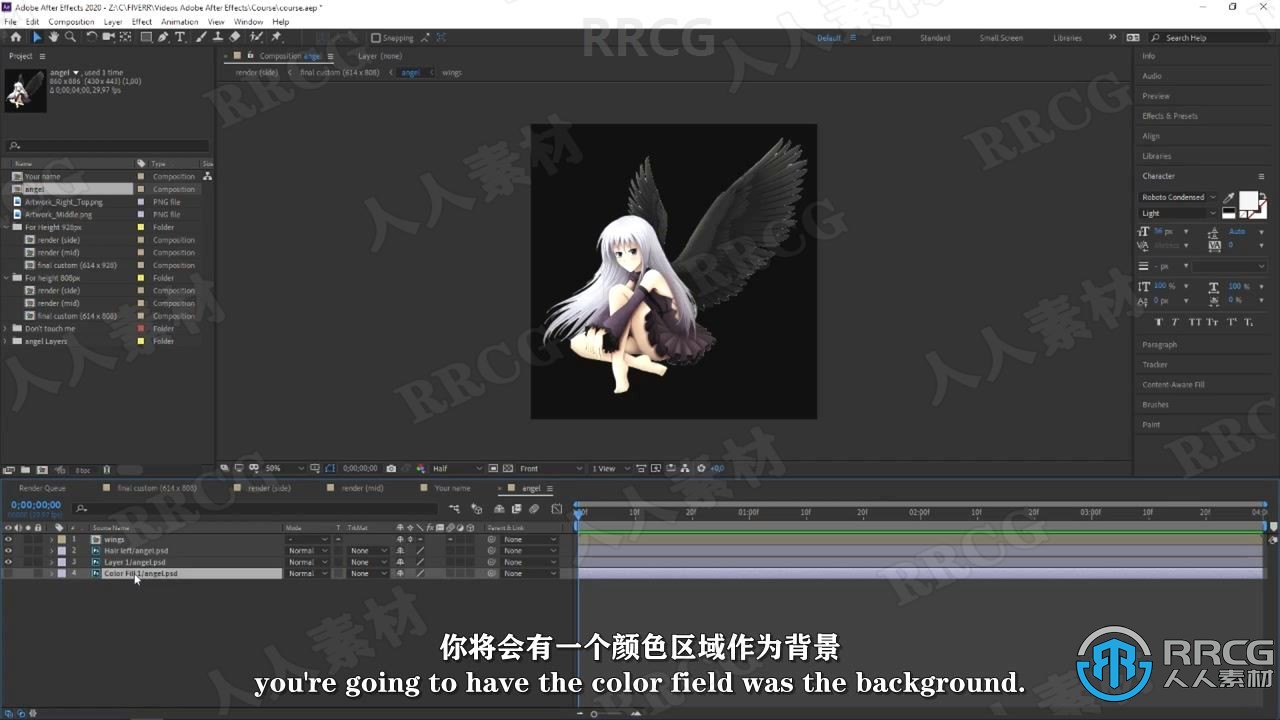Toggle the transparency grid in the viewer
The height and width of the screenshot is (720, 1280).
click(x=507, y=468)
